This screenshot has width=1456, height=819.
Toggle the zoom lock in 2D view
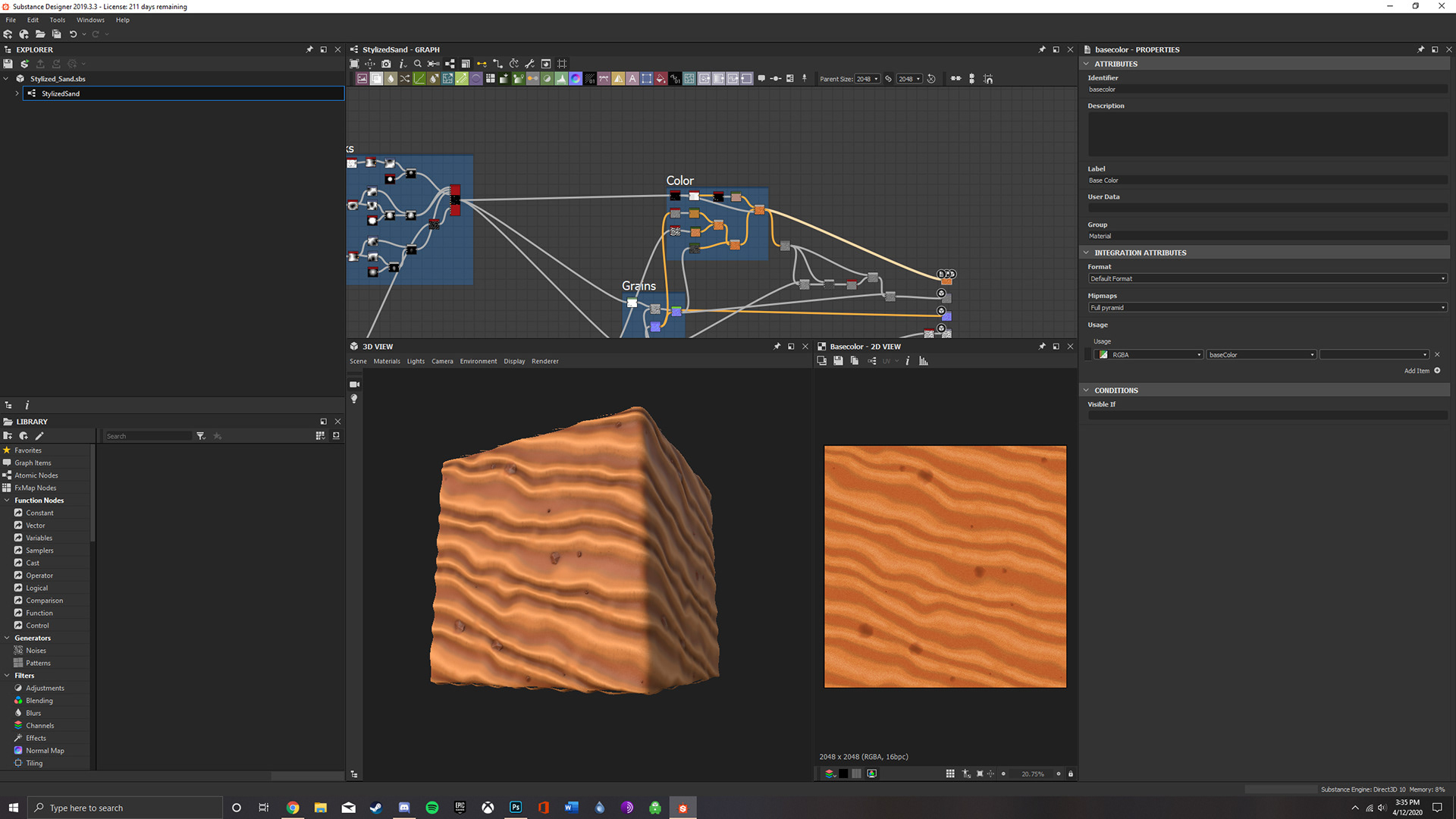[x=1071, y=774]
